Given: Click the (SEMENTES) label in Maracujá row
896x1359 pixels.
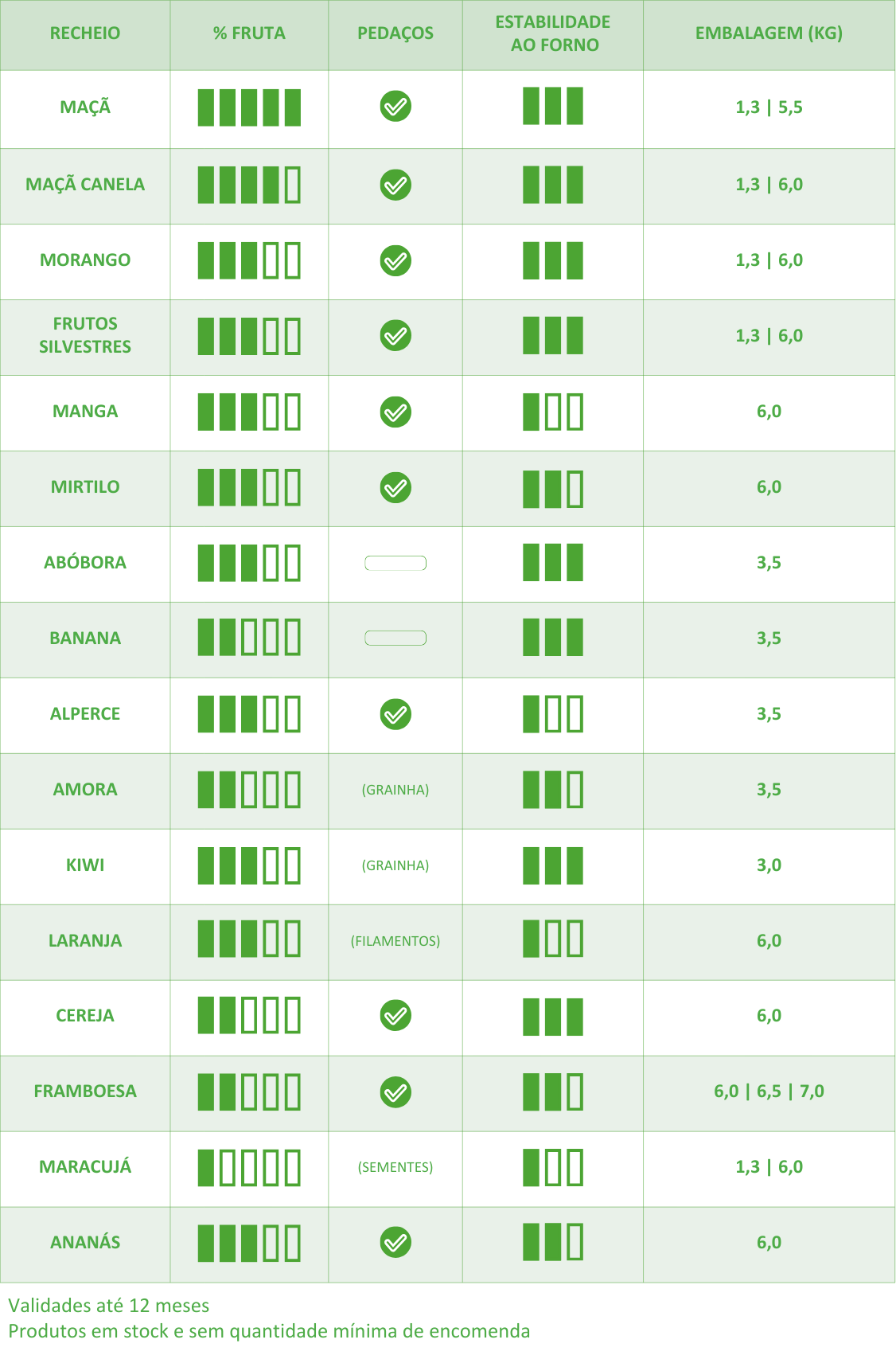Looking at the screenshot, I should coord(395,1167).
